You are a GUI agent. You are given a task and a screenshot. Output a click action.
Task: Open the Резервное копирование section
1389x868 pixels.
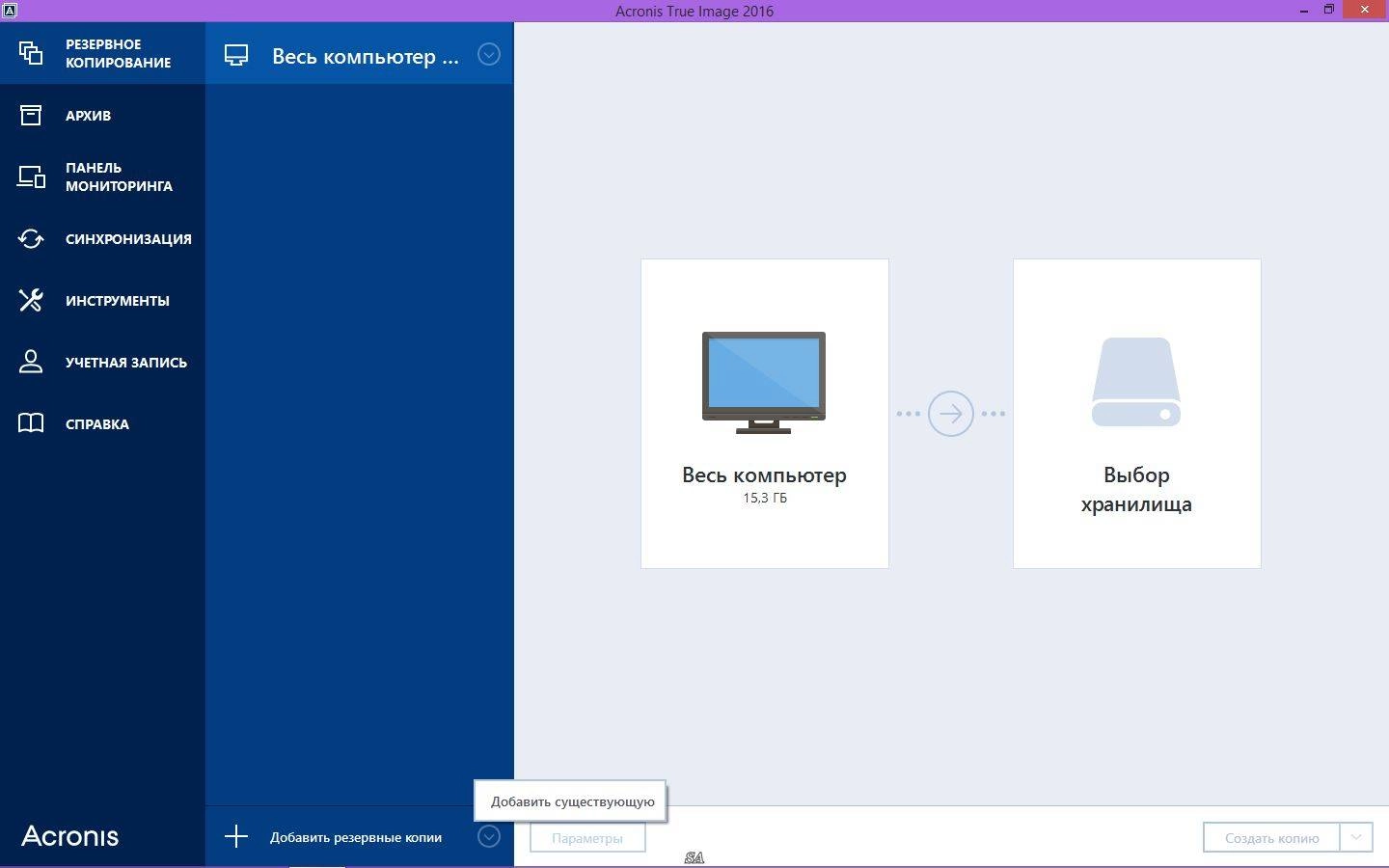(102, 53)
